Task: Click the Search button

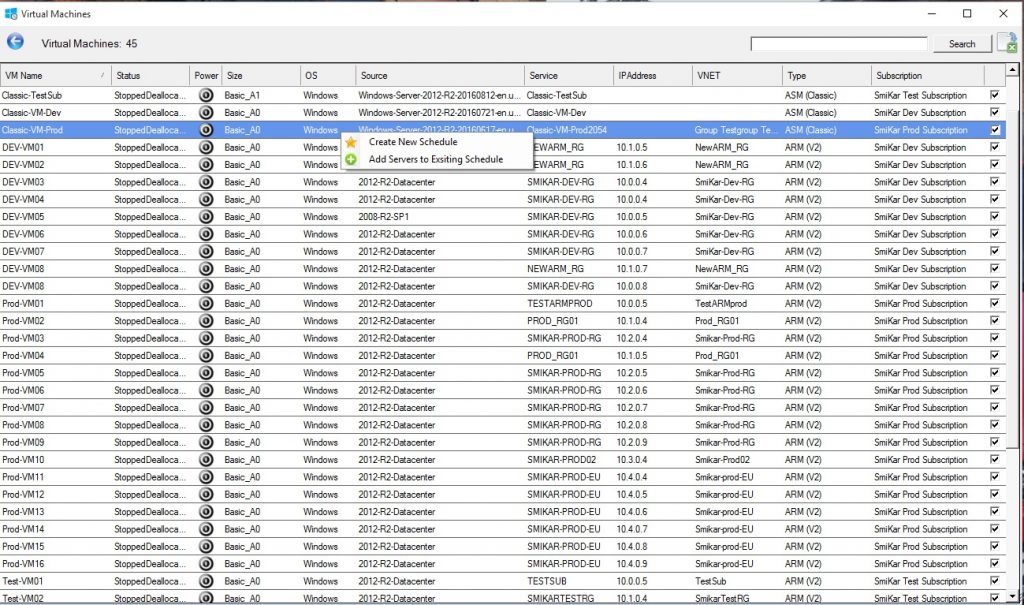Action: [x=961, y=43]
